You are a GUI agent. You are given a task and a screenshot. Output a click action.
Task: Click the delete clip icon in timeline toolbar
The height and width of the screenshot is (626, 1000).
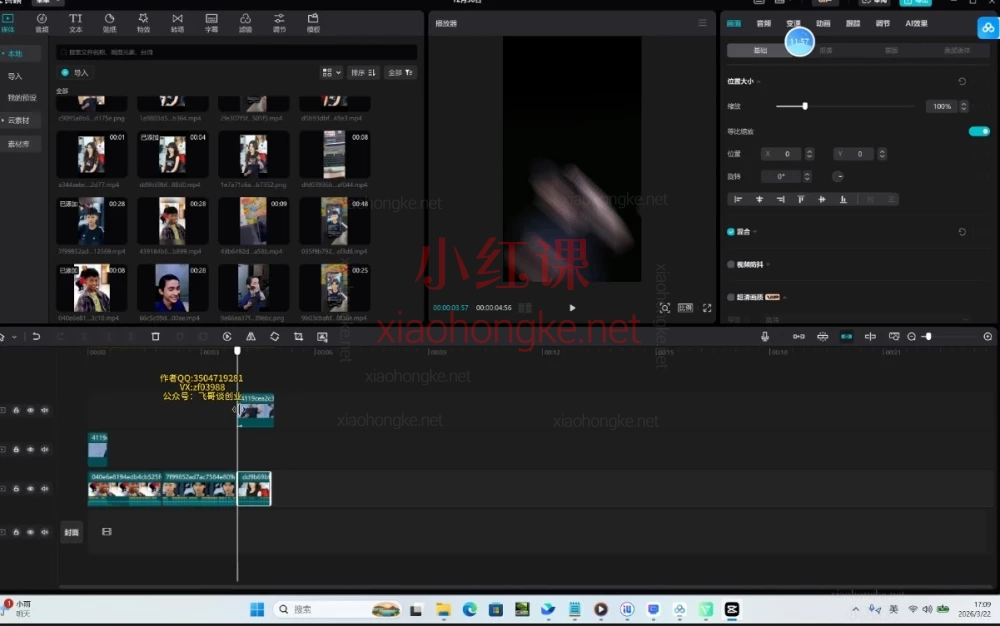tap(155, 336)
